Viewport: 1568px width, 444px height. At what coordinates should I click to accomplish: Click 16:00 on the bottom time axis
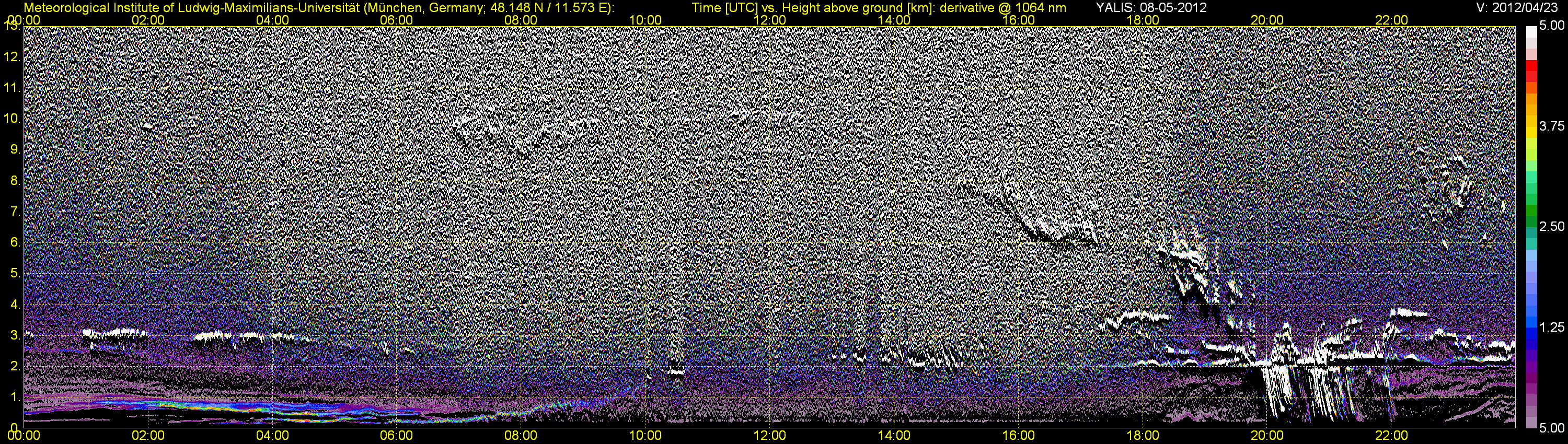click(1018, 436)
